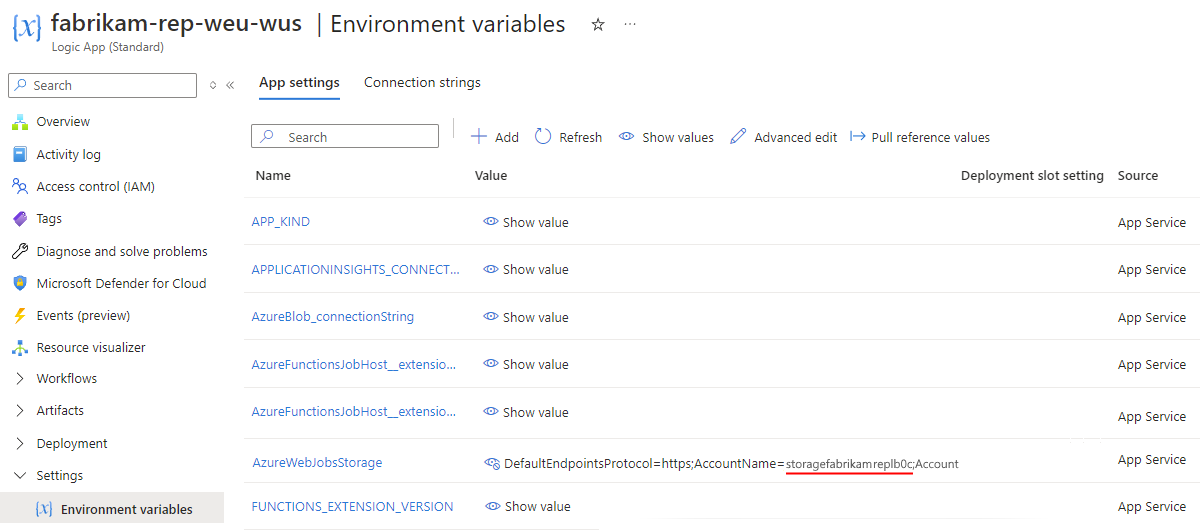
Task: Open the AzureBlob_connectionString setting
Action: pyautogui.click(x=333, y=317)
